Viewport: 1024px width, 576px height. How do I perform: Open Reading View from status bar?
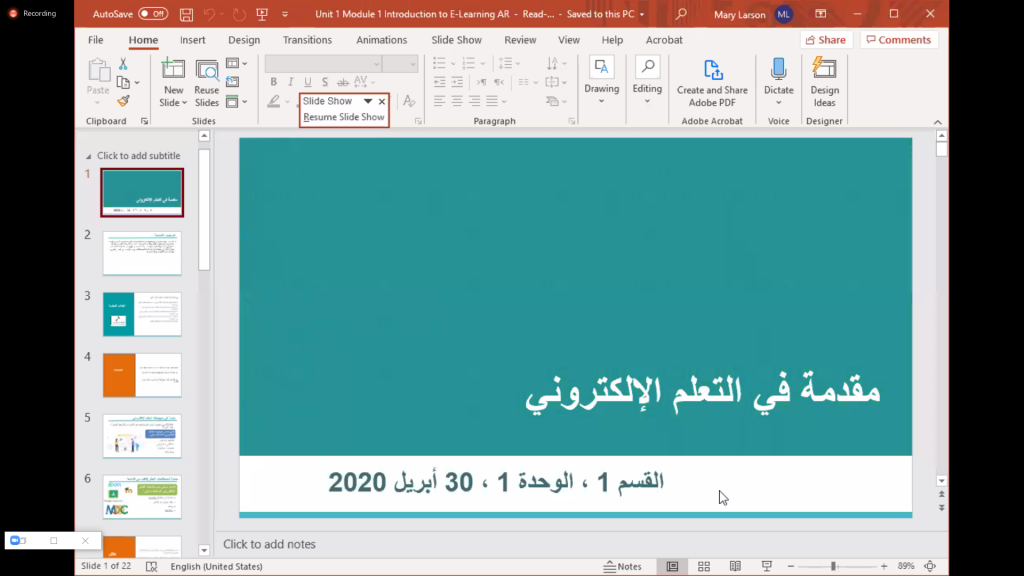[x=735, y=566]
